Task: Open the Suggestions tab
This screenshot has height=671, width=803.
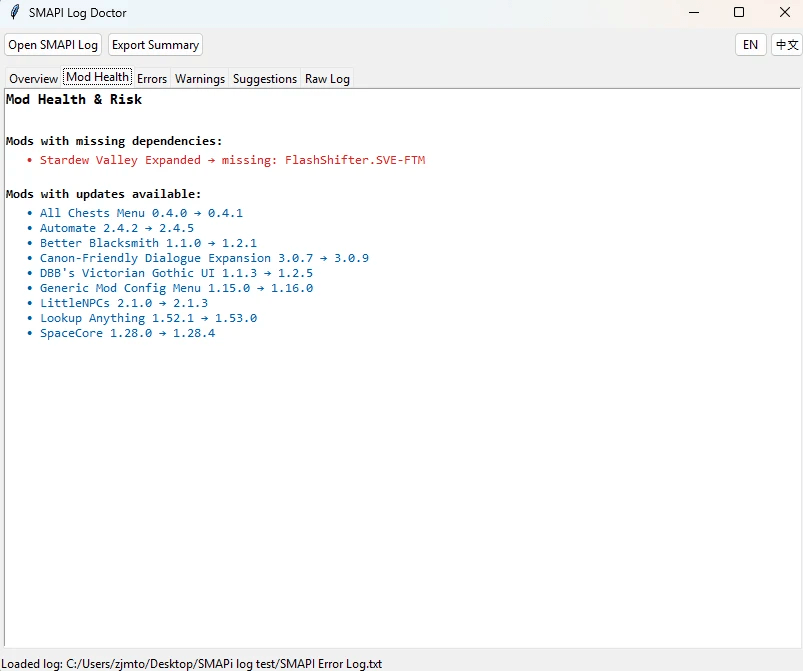Action: 265,79
